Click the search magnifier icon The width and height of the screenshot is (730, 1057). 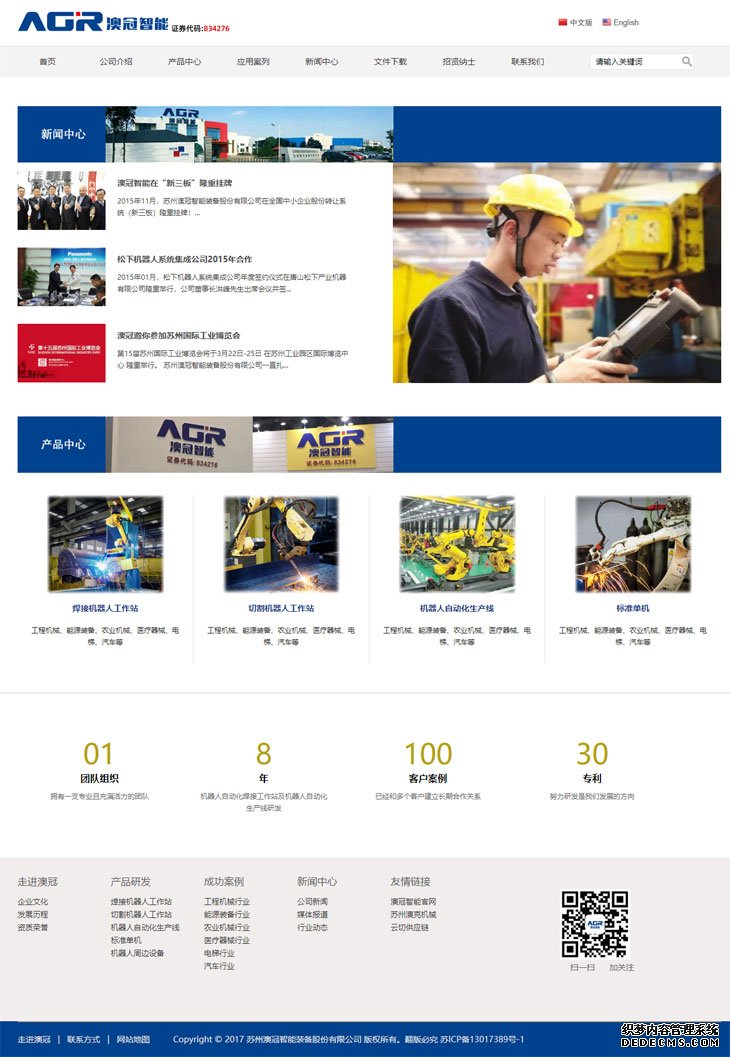(686, 62)
